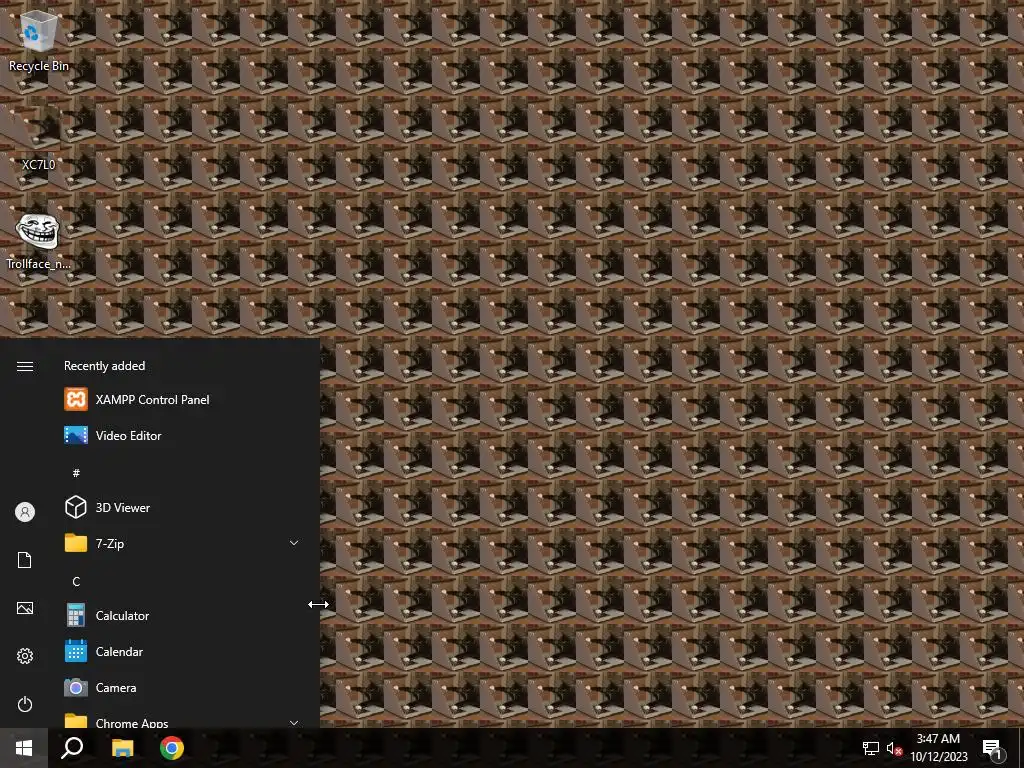This screenshot has height=768, width=1024.
Task: Launch the Camera app
Action: [185, 688]
